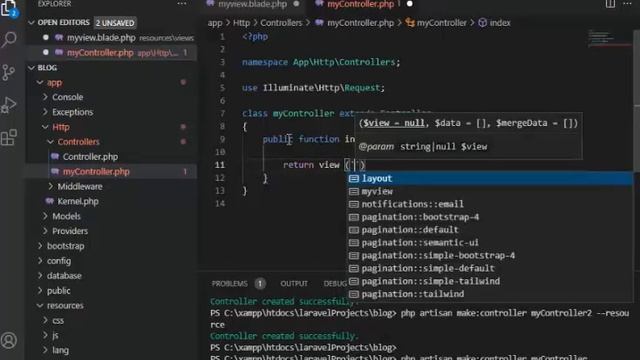Choose 'pagination::default' suggestion

490,230
